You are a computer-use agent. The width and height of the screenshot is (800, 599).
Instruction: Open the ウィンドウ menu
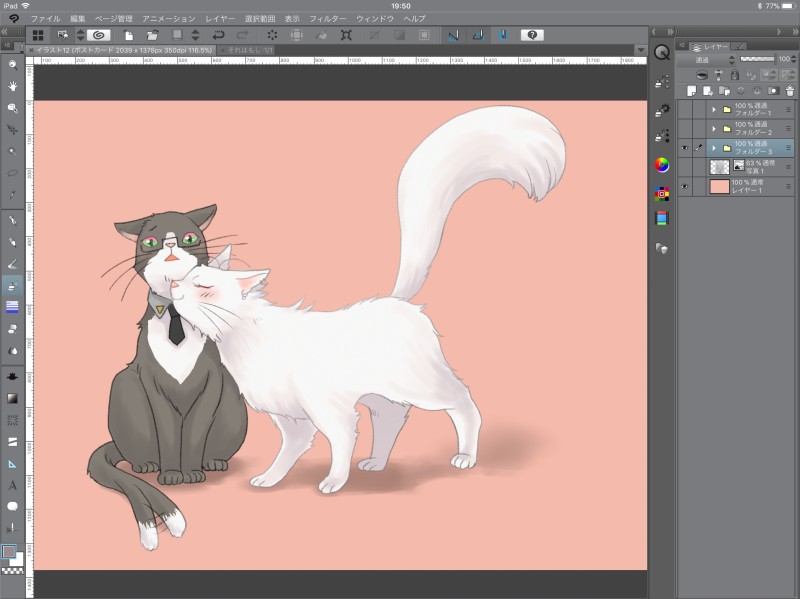pyautogui.click(x=375, y=19)
